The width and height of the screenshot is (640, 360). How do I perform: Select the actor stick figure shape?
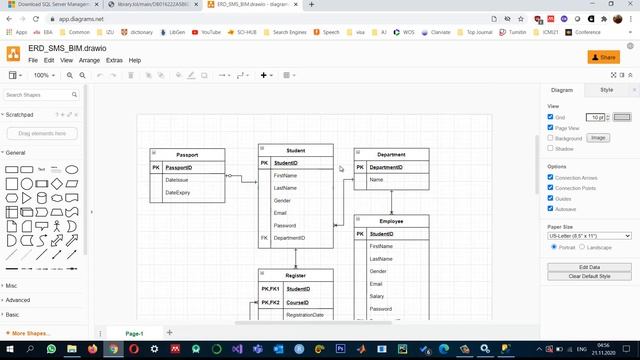(57, 226)
